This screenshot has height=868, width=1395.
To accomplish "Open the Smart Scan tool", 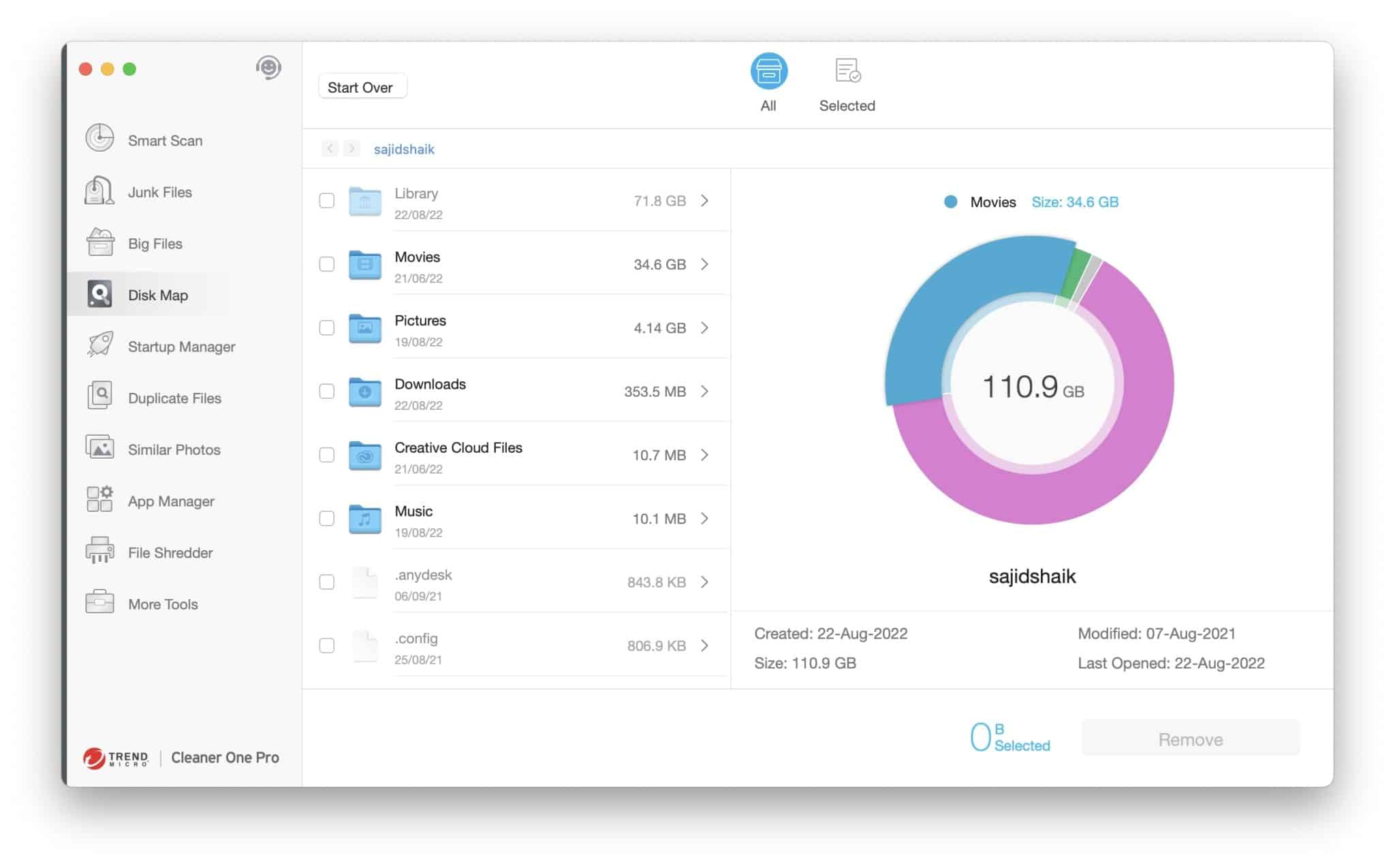I will (x=165, y=139).
